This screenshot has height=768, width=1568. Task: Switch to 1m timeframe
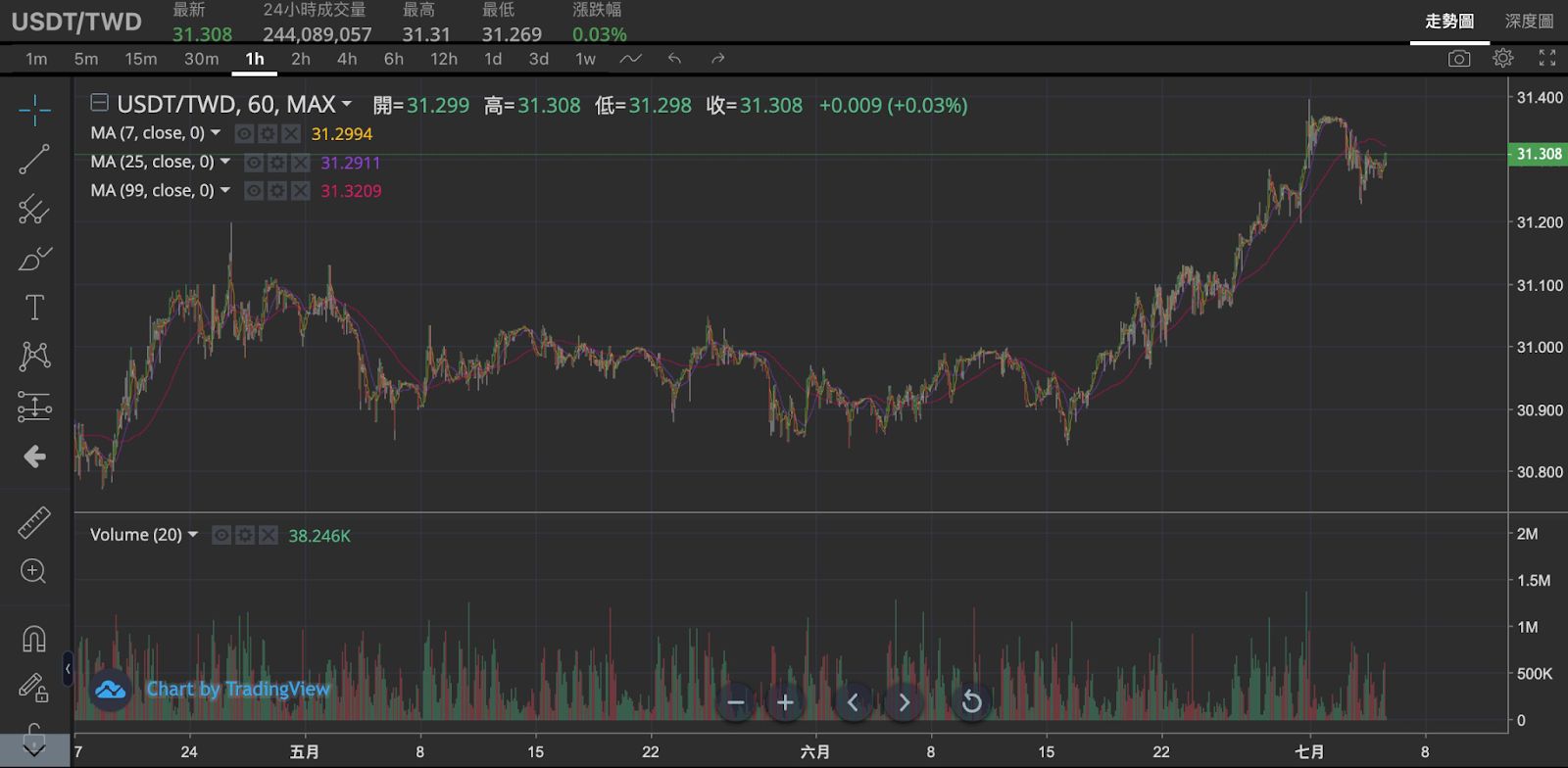36,59
